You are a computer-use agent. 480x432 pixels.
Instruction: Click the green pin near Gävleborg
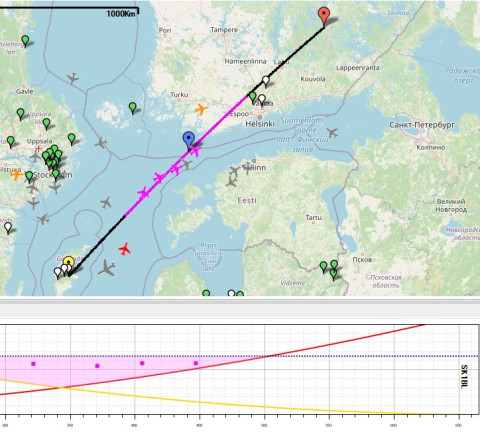(x=25, y=41)
